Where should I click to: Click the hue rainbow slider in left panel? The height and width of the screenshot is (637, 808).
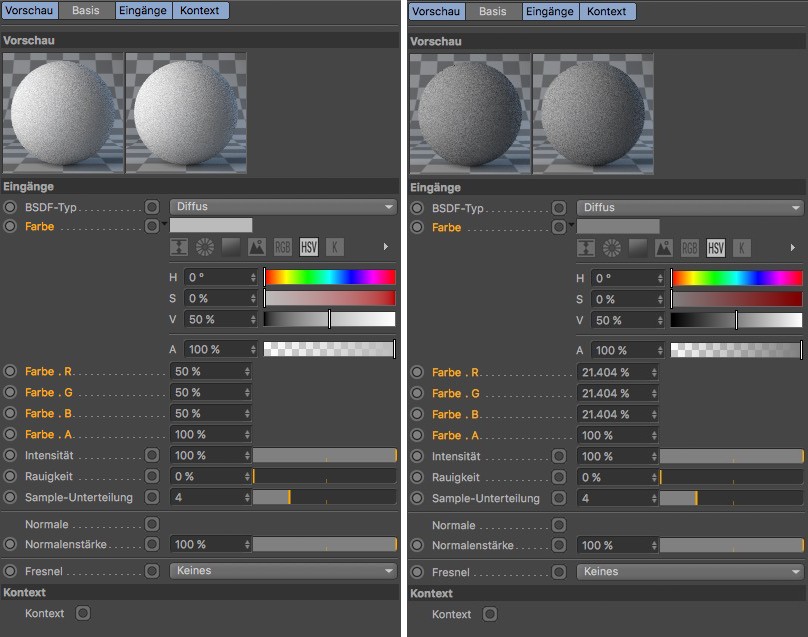(x=330, y=277)
